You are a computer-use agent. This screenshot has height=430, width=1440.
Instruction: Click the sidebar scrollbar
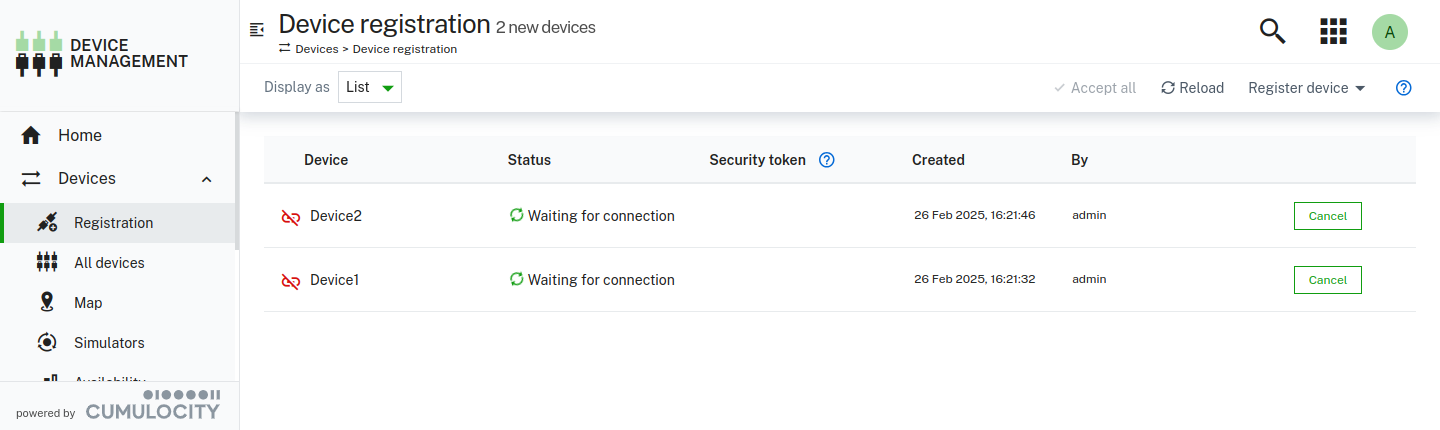coord(237,180)
